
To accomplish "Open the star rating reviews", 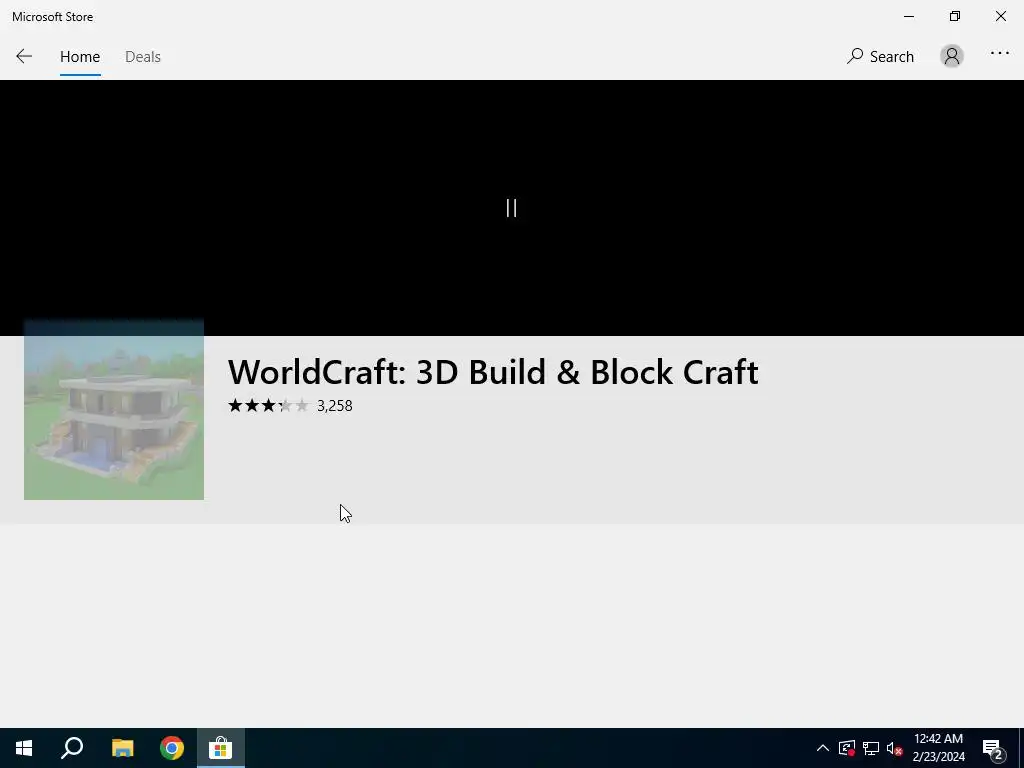I will pos(268,406).
